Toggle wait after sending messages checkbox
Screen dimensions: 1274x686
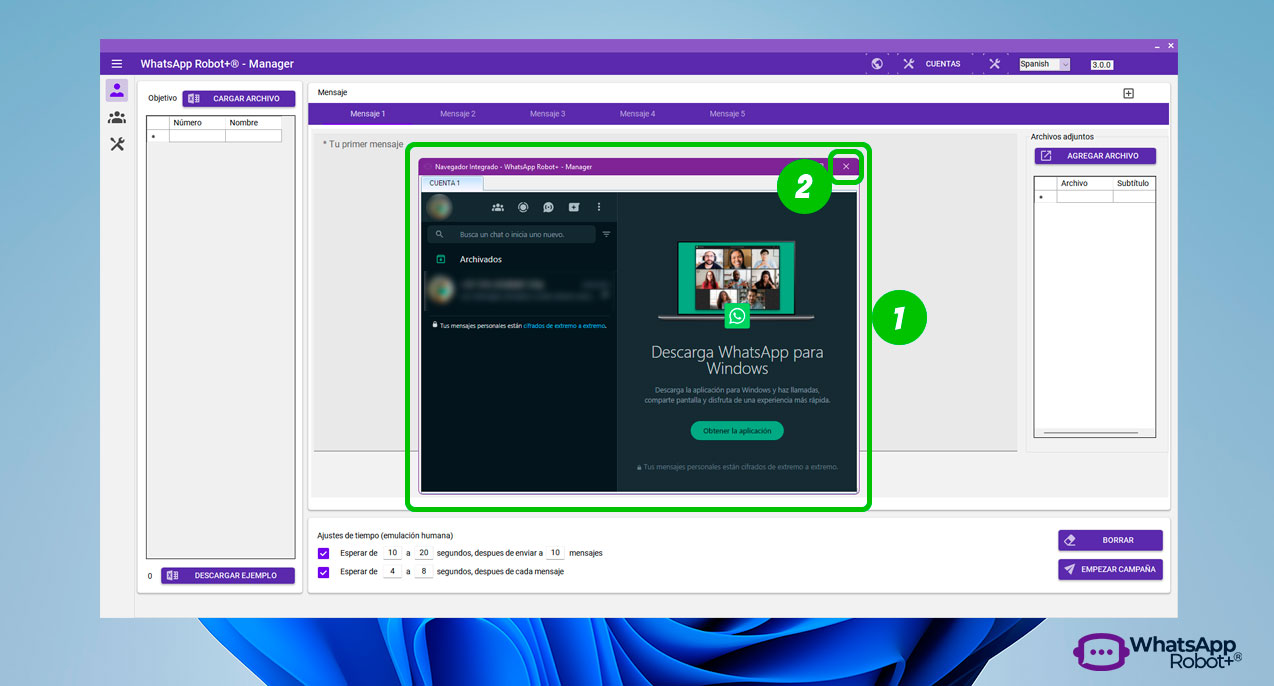tap(323, 553)
